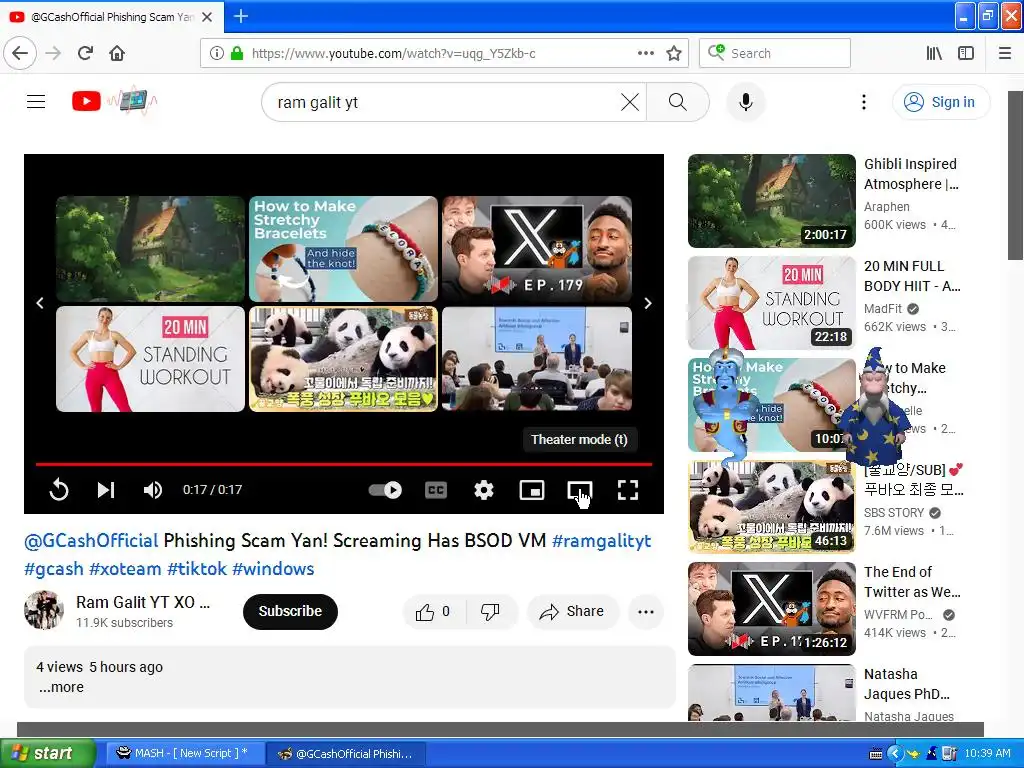Bookmark this page with the star icon
The height and width of the screenshot is (768, 1024).
click(674, 53)
